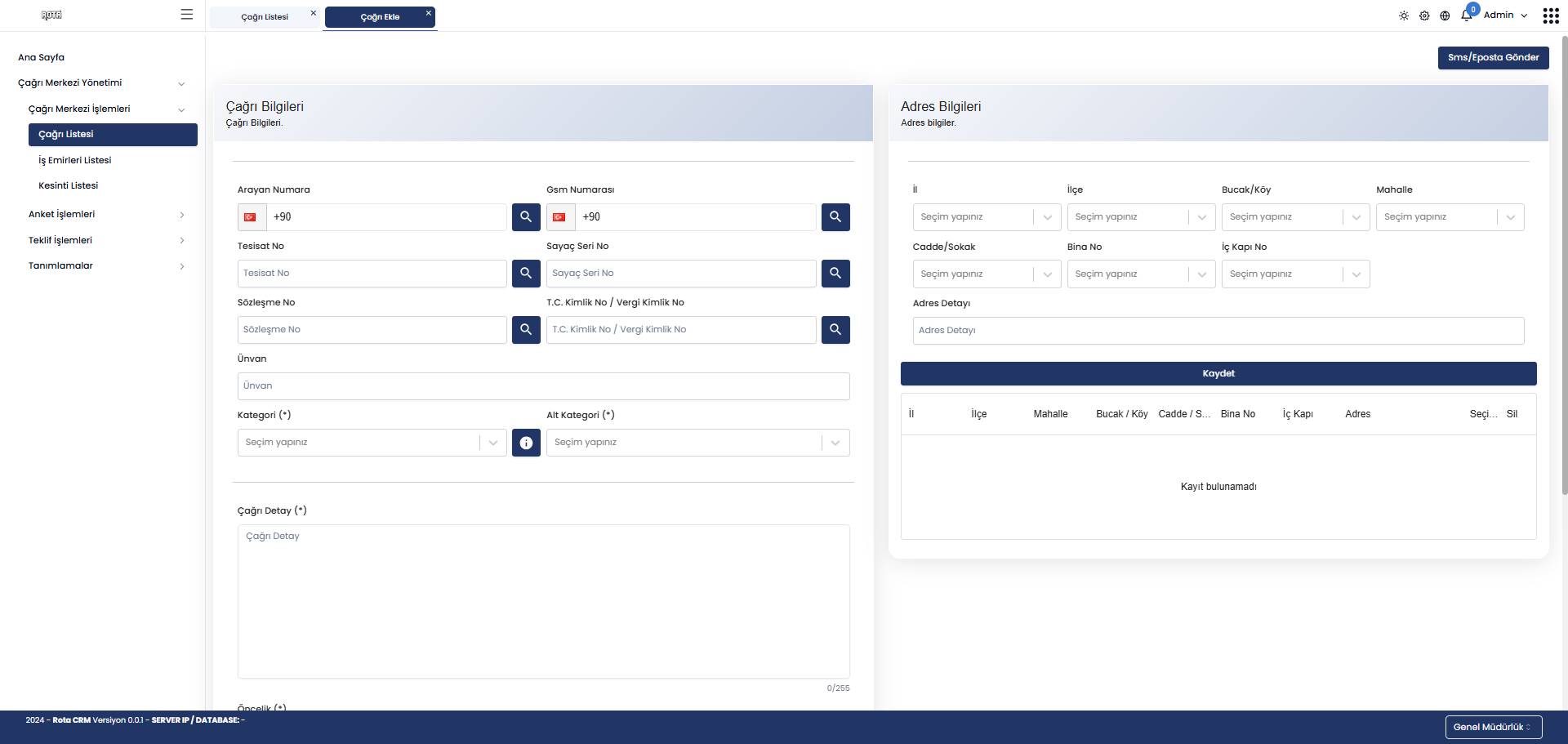Screen dimensions: 1568x744
Task: Go to Ana Sayfa
Action: pos(41,58)
